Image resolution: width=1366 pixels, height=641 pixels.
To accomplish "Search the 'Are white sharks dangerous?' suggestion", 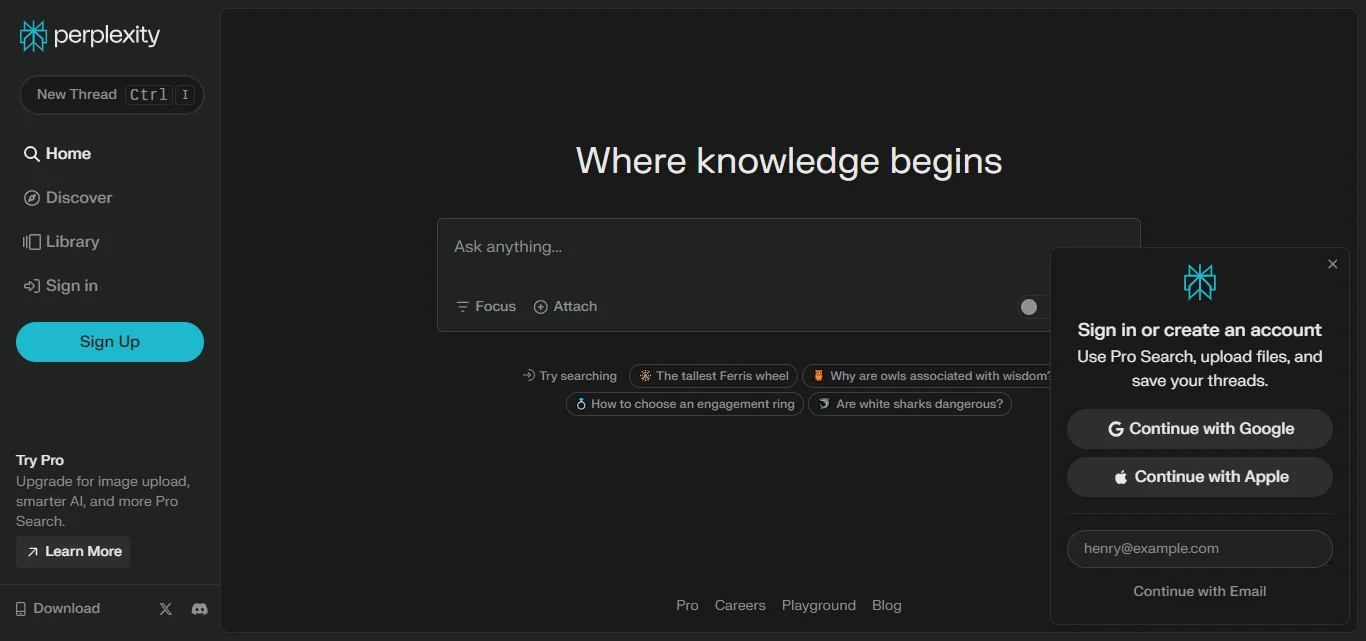I will pos(910,404).
